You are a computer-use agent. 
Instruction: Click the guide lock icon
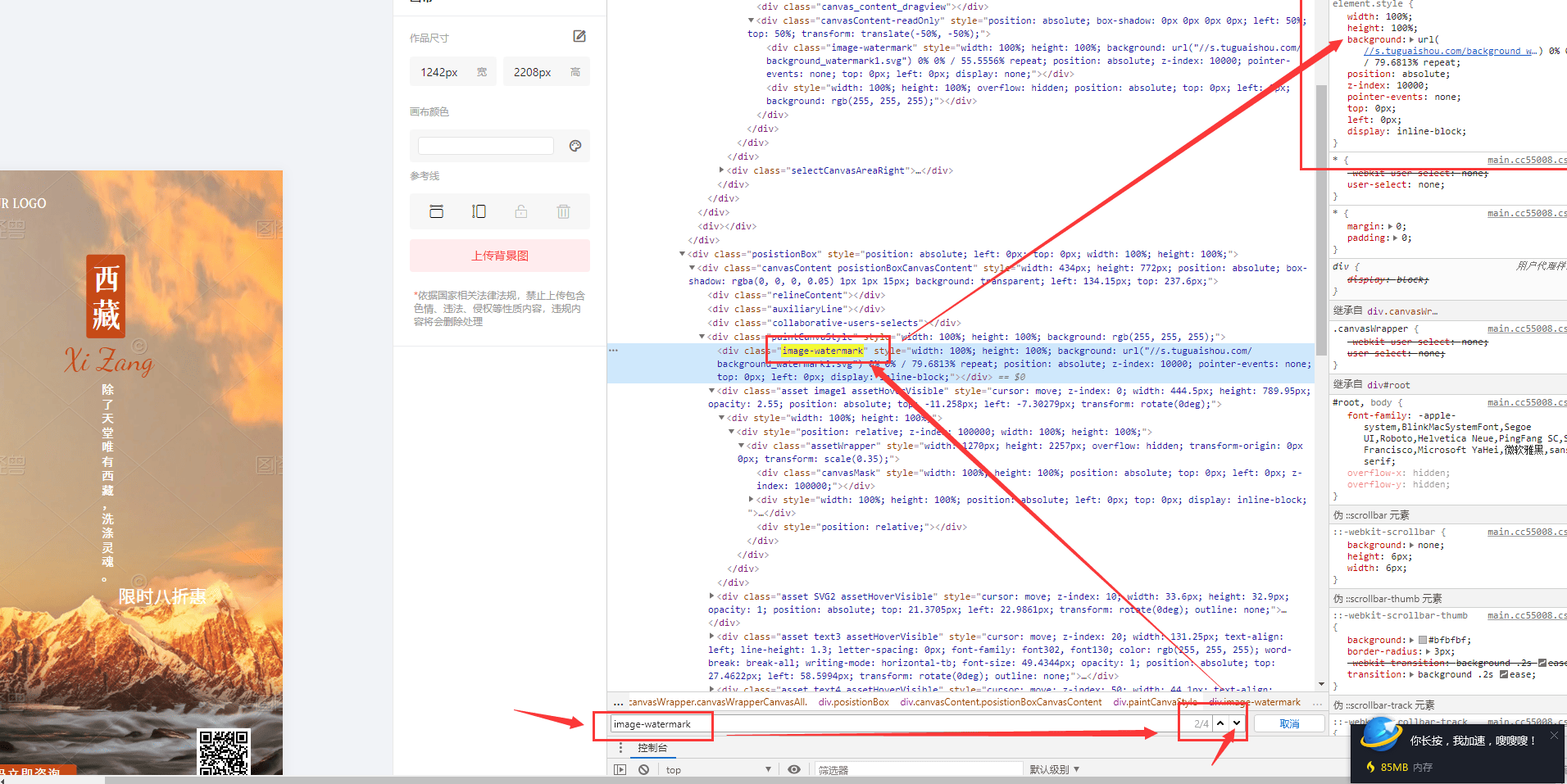(521, 211)
